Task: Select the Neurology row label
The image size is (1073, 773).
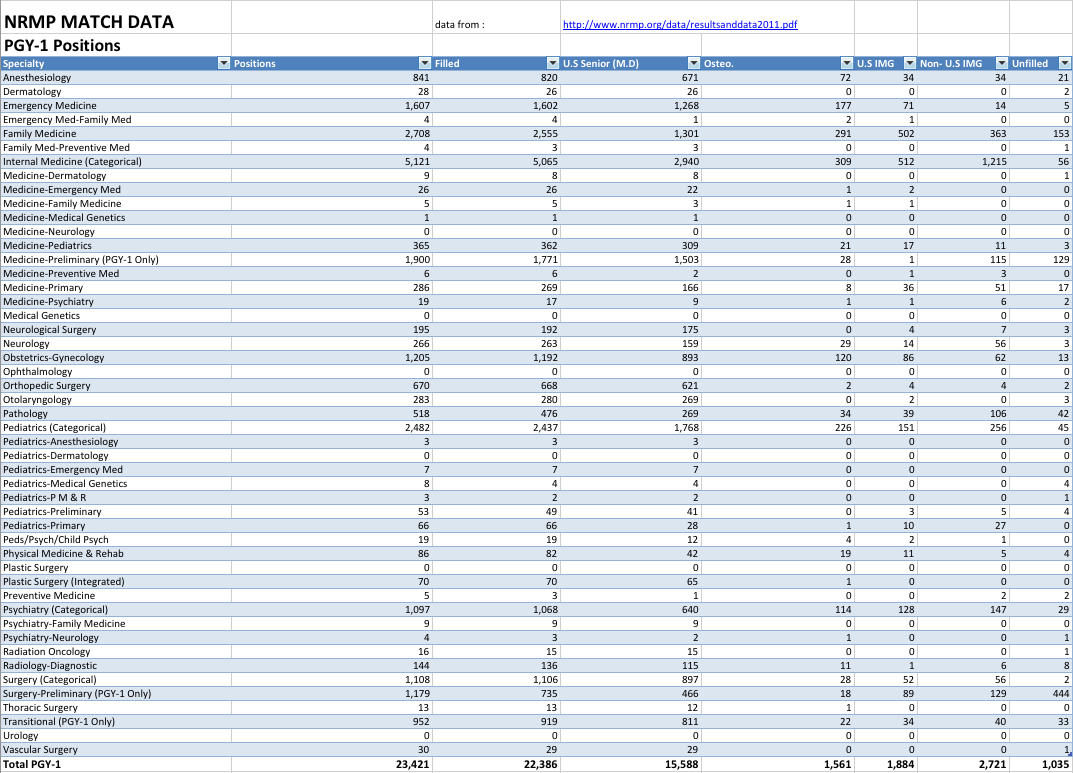Action: click(116, 344)
